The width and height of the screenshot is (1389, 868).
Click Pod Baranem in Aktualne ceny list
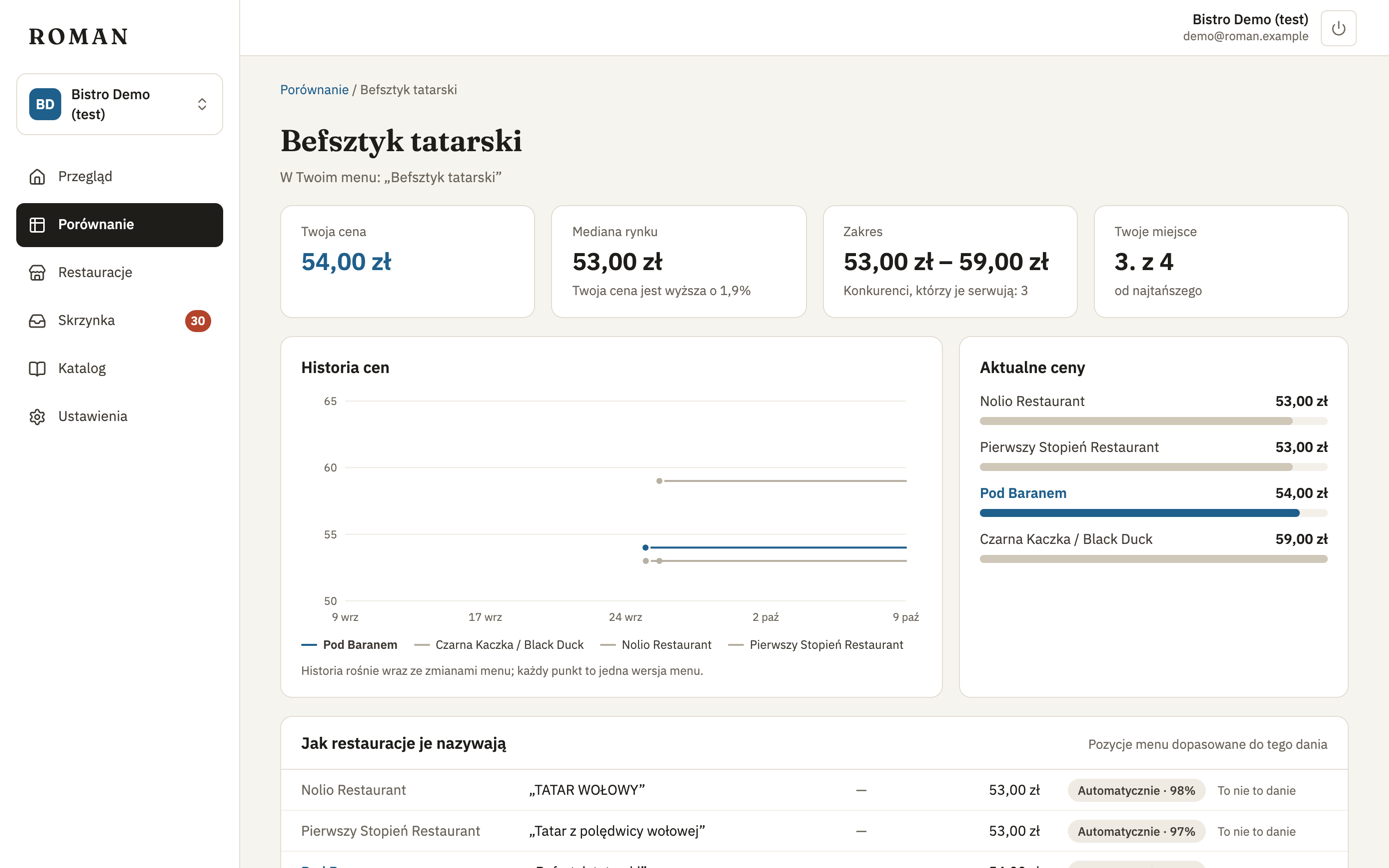[x=1023, y=493]
